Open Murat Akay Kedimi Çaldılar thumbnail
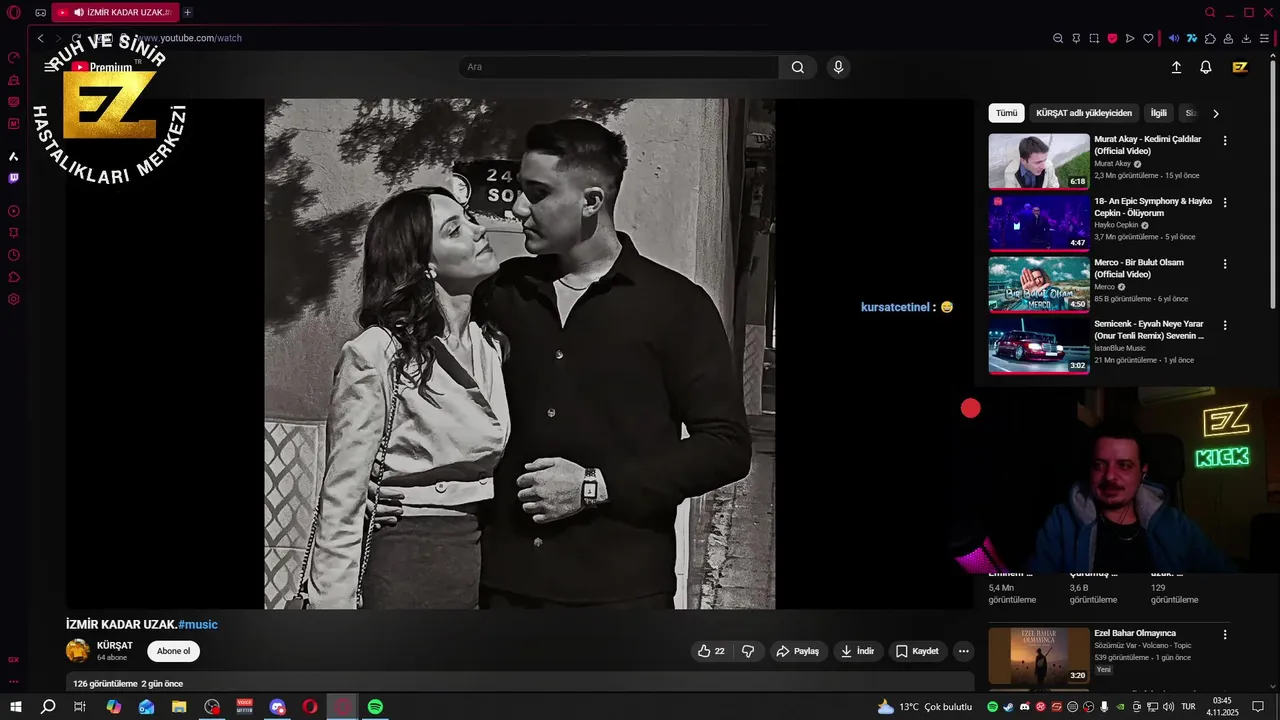 1039,161
